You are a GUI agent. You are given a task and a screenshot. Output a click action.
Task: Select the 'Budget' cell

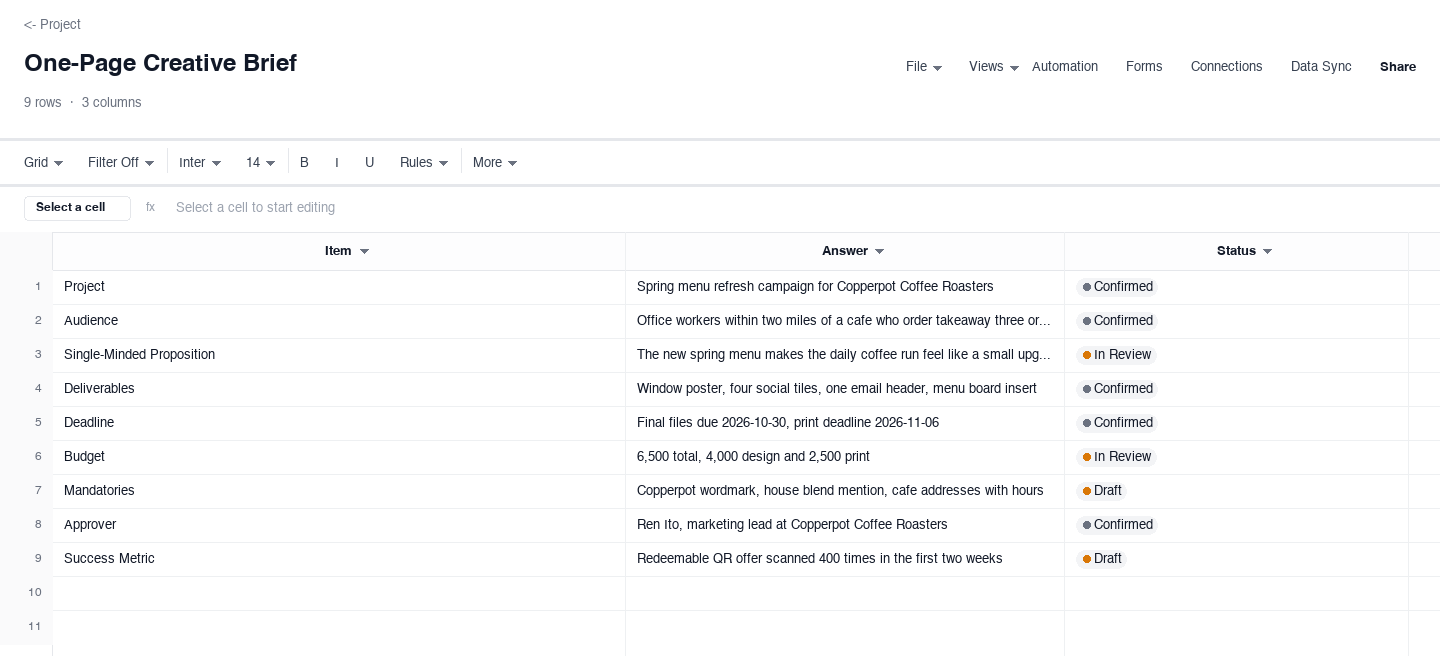pyautogui.click(x=339, y=457)
